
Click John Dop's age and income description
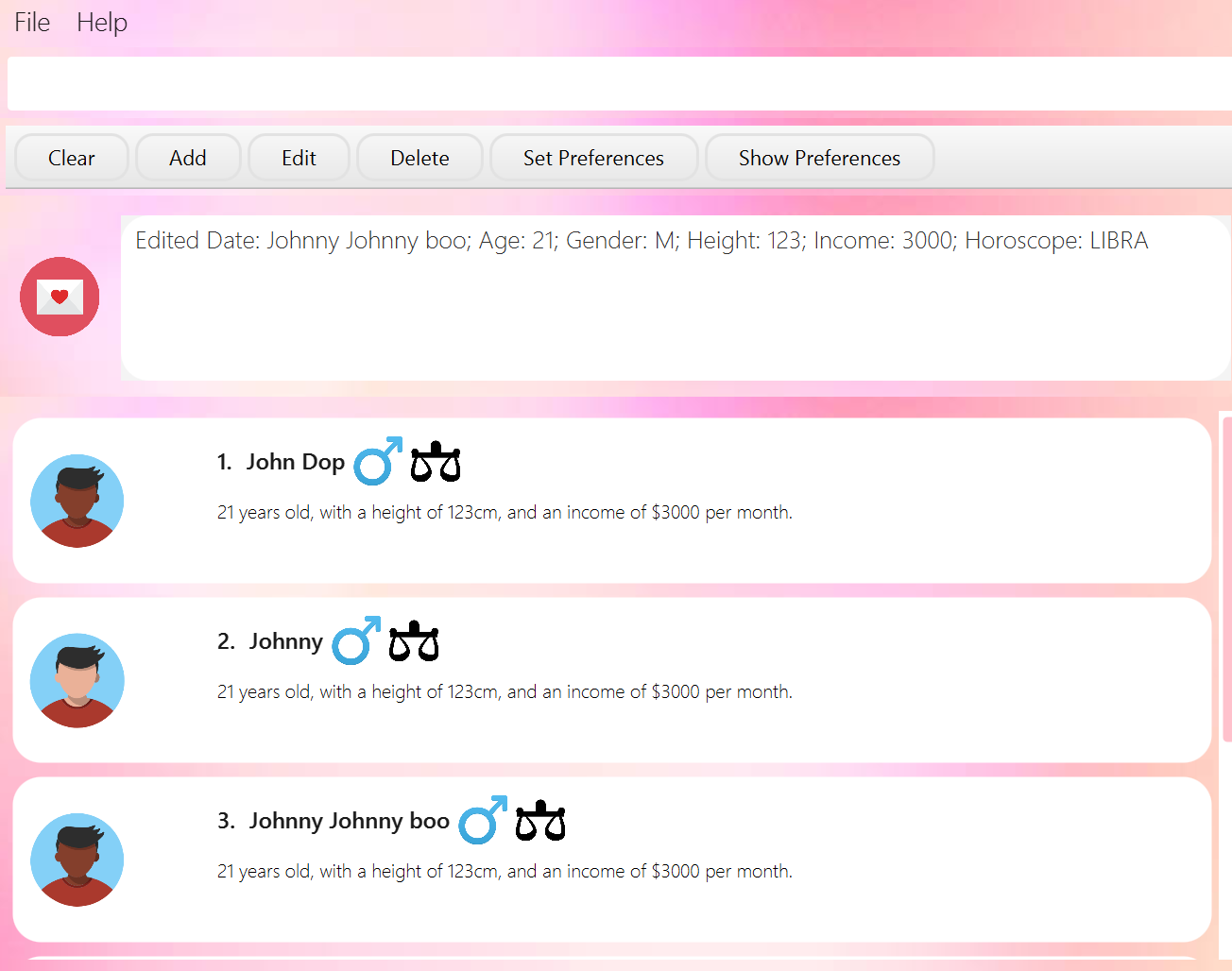tap(505, 512)
